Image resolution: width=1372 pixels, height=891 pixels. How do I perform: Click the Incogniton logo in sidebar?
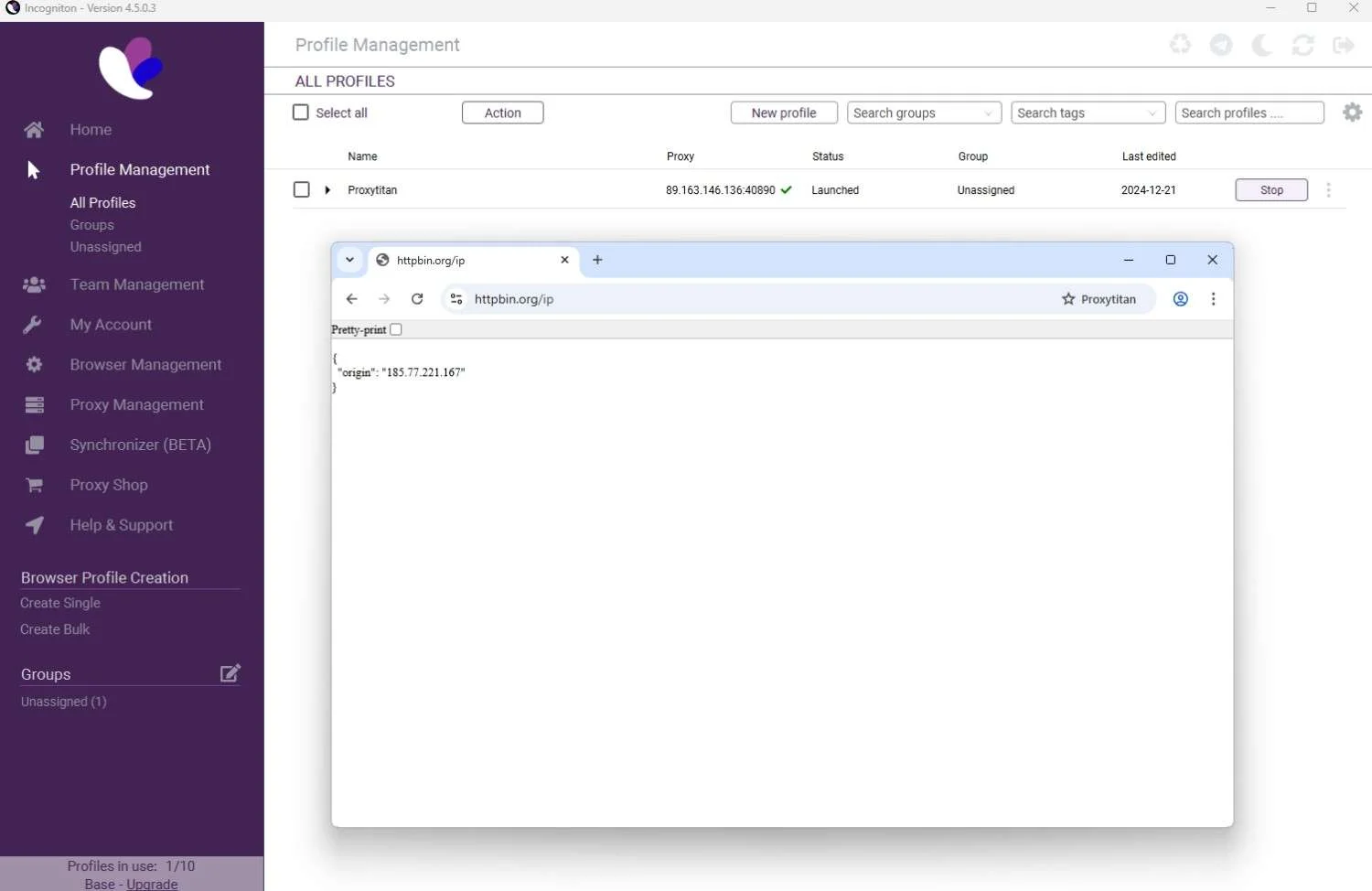coord(131,68)
